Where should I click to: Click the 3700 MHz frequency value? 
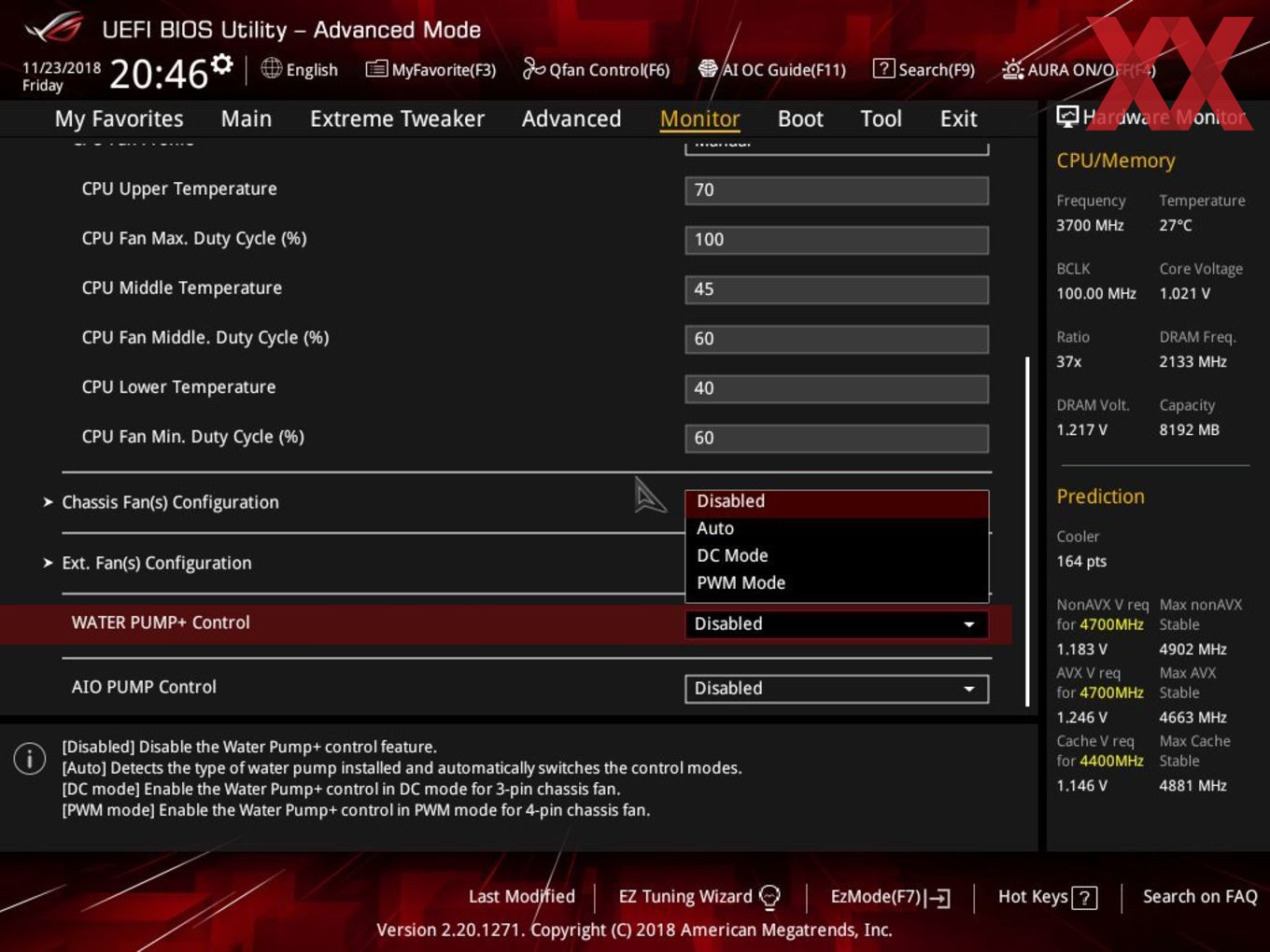[1090, 225]
